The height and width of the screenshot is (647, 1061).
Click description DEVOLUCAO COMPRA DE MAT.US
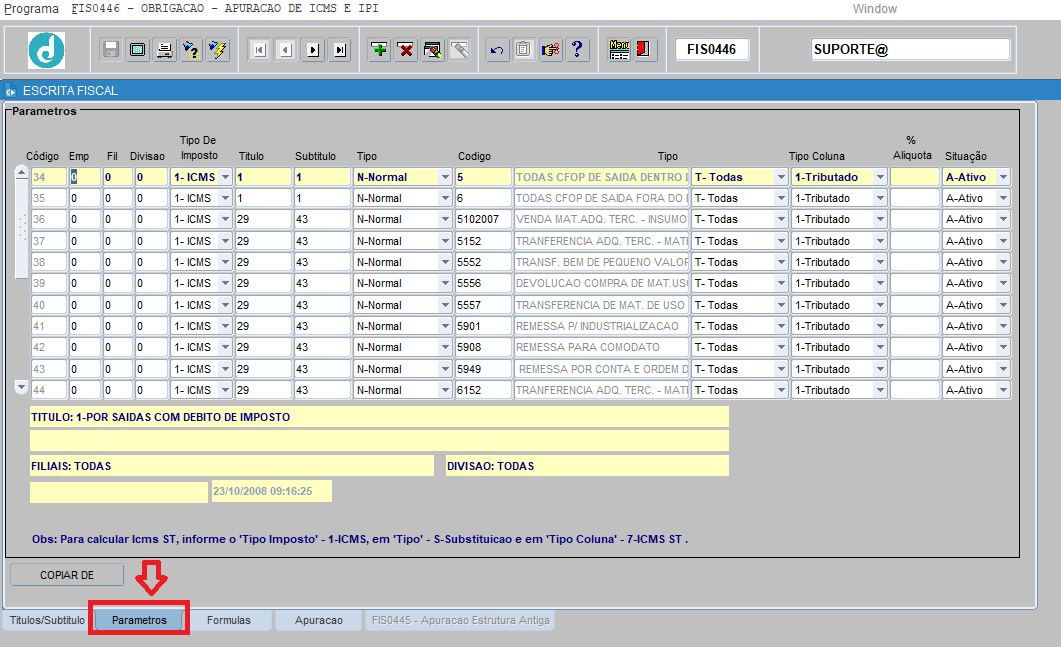tap(601, 283)
